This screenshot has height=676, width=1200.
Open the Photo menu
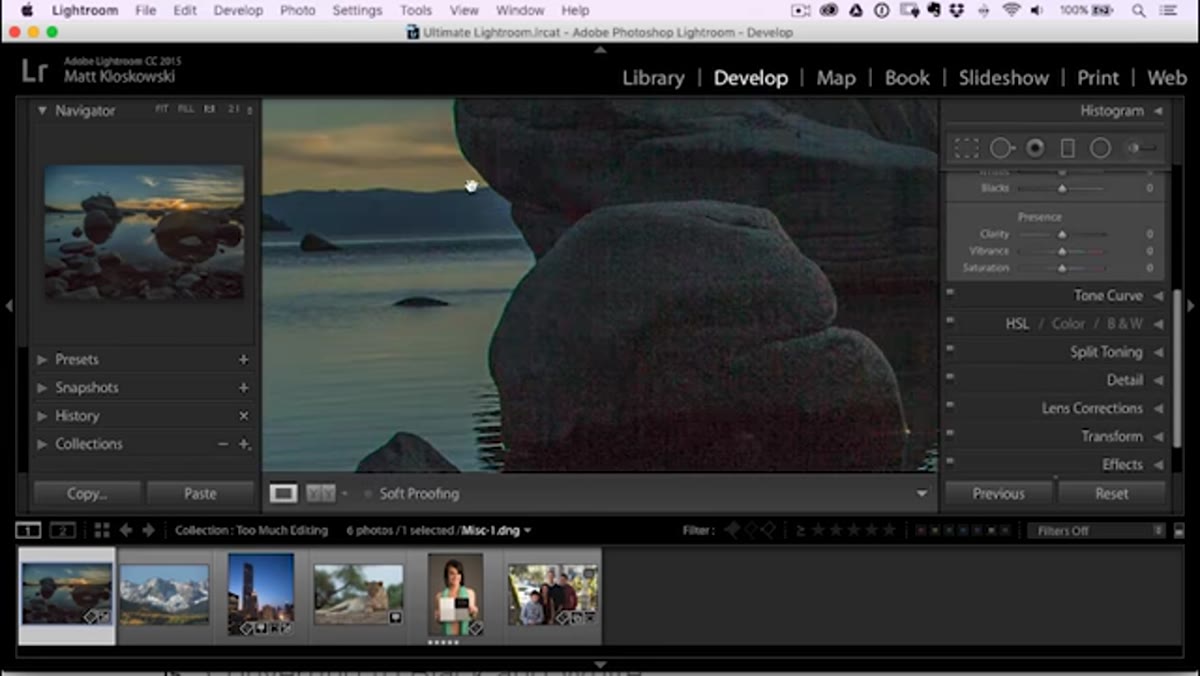pos(297,10)
